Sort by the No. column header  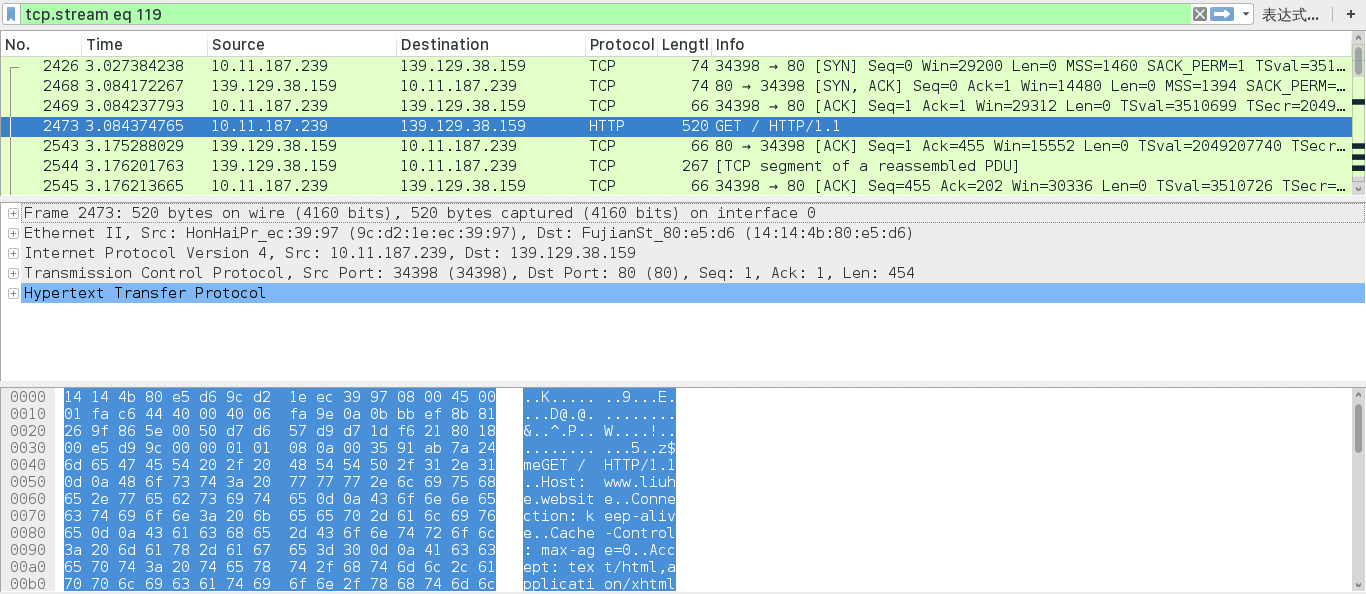pos(41,45)
